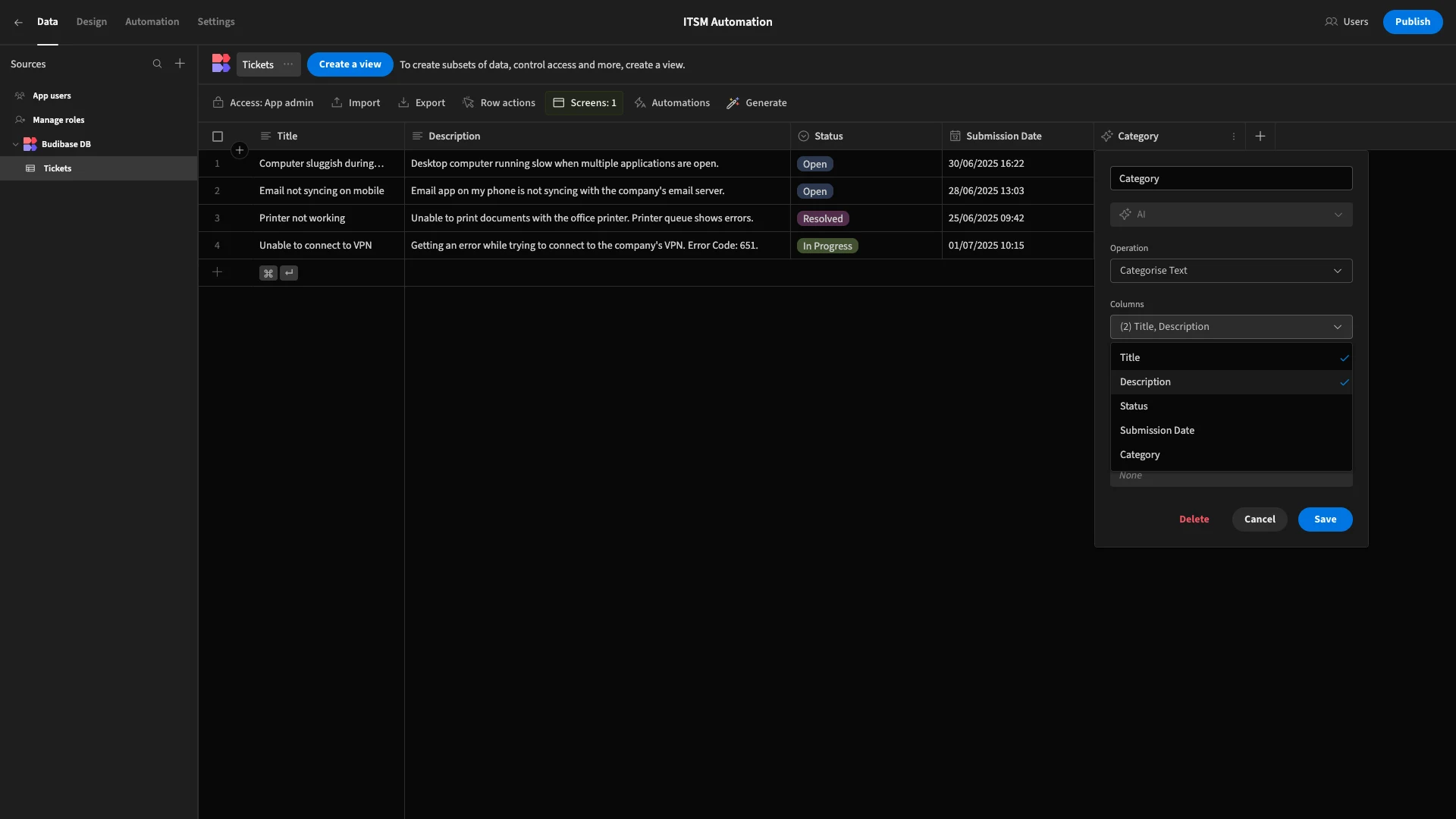
Task: Select date cell 30/06/2025 16:22
Action: (x=1018, y=164)
